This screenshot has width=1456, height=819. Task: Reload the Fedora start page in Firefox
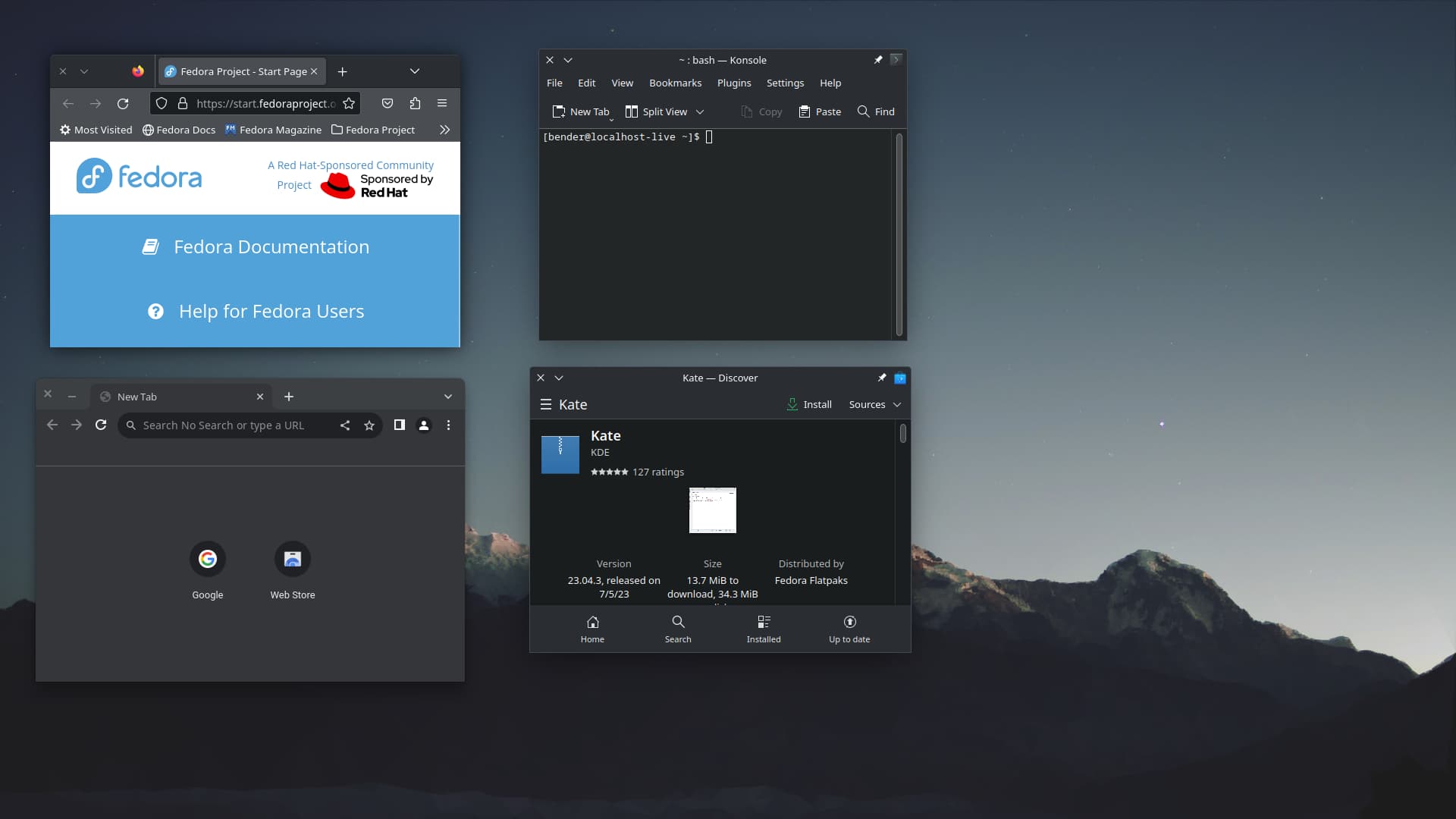123,103
